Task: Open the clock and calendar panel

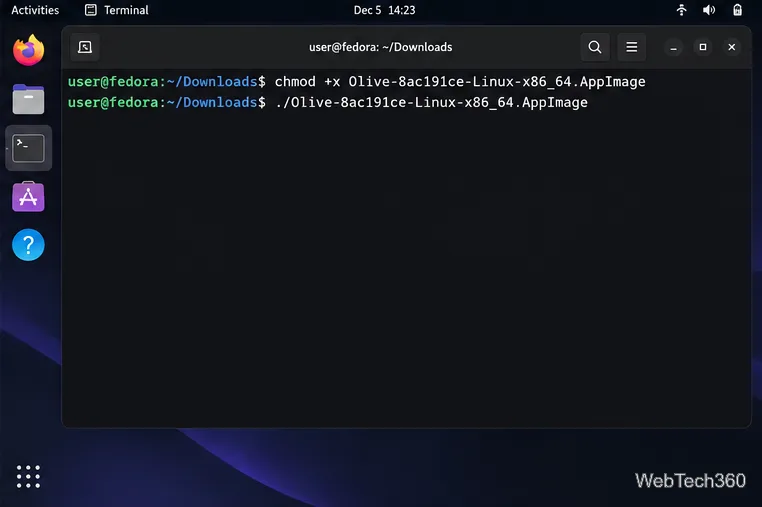Action: (384, 10)
